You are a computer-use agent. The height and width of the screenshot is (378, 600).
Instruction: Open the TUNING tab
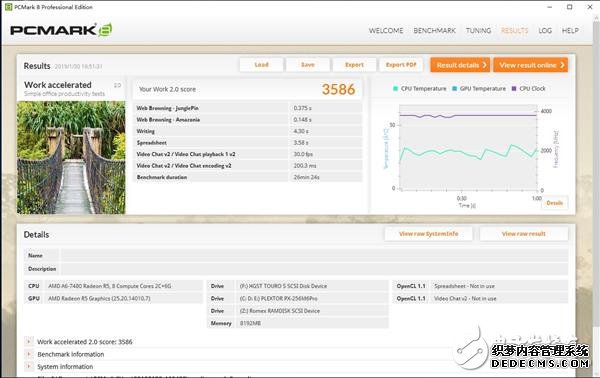click(x=478, y=31)
